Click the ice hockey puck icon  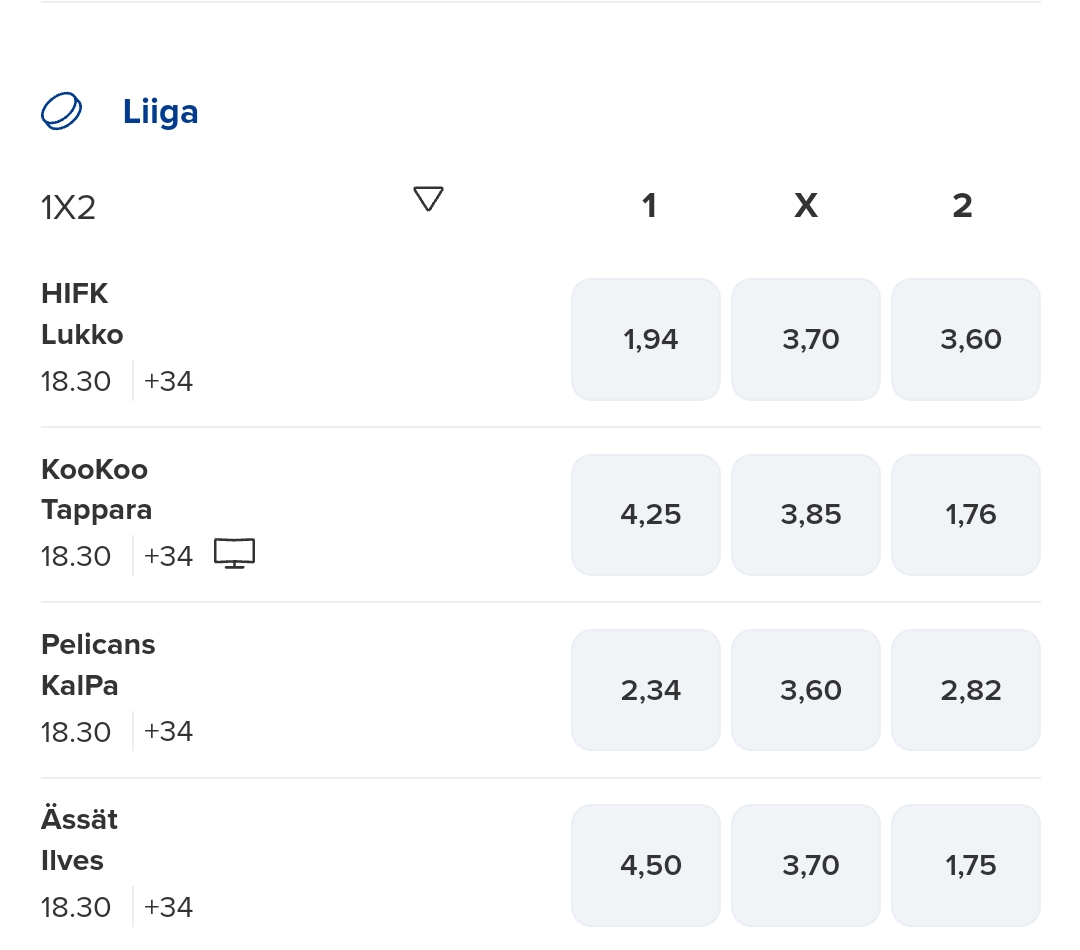62,111
